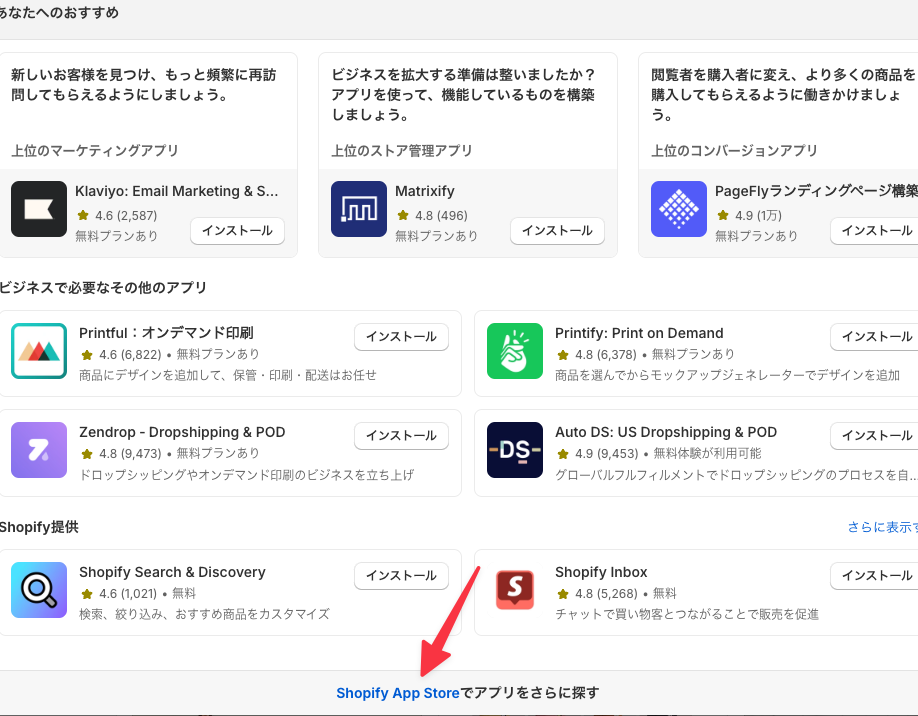Click Auto DS description グローバルフルフィルメント
Screen dimensions: 918x716
737,474
